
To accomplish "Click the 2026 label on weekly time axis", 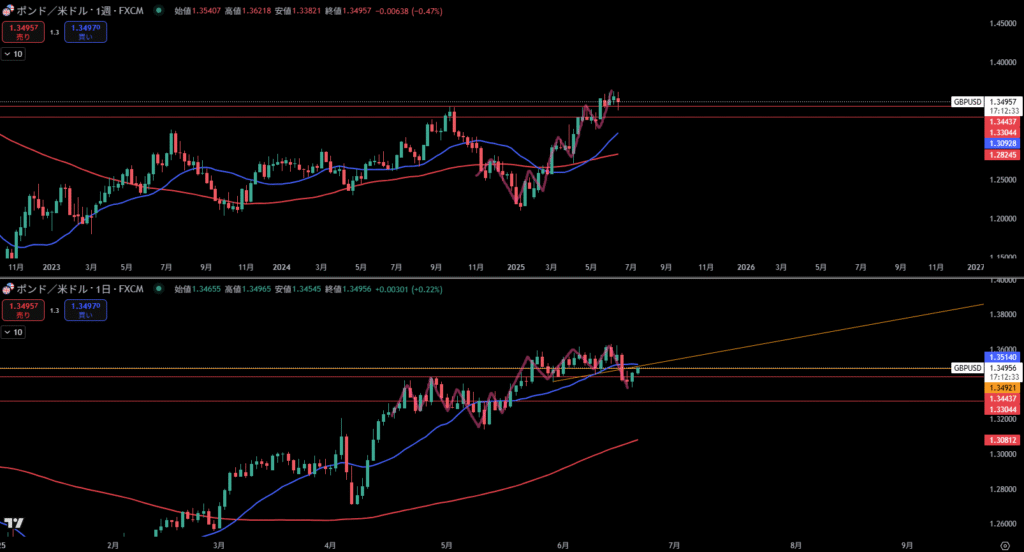I will [x=746, y=267].
